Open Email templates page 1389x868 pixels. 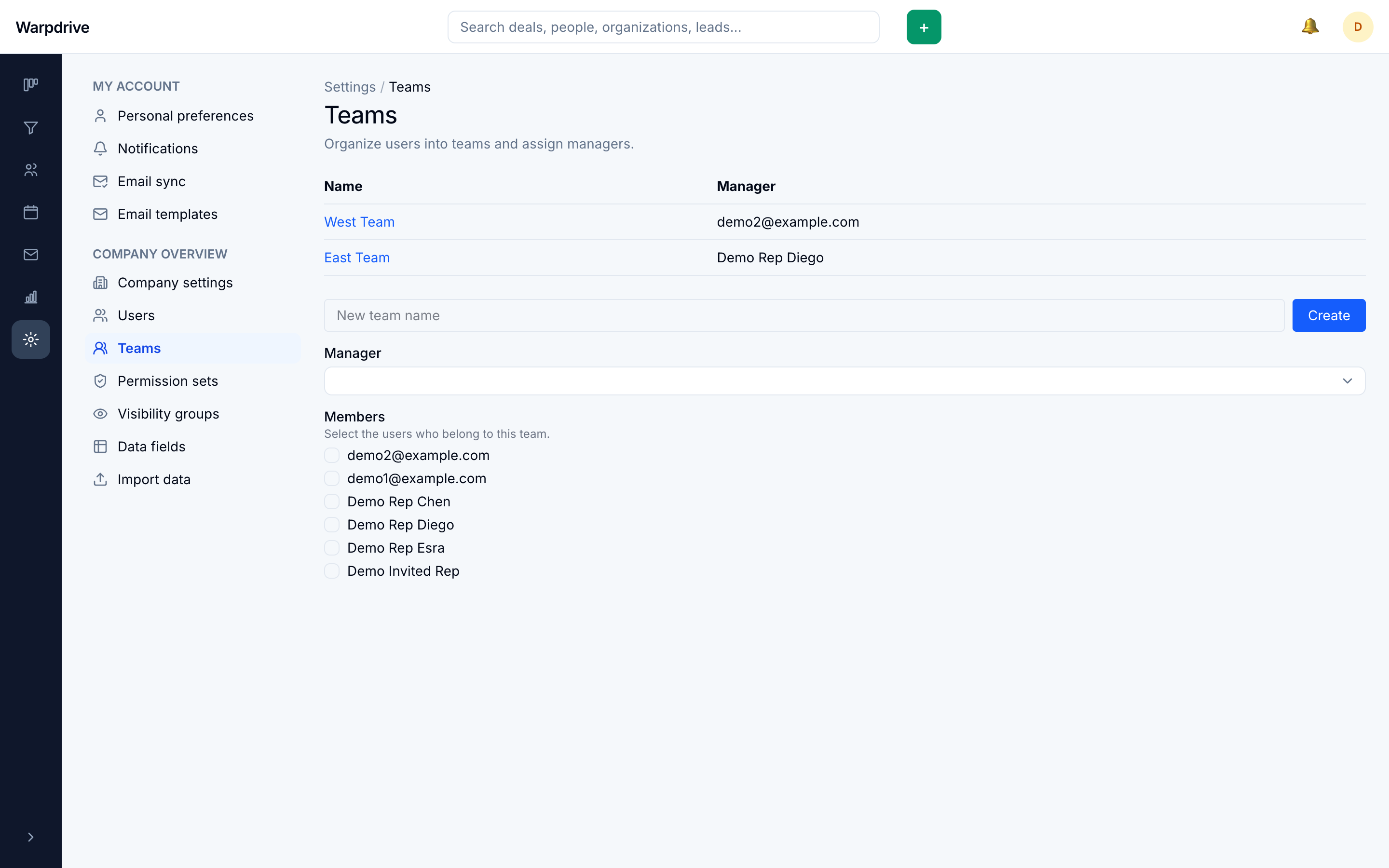(x=193, y=214)
